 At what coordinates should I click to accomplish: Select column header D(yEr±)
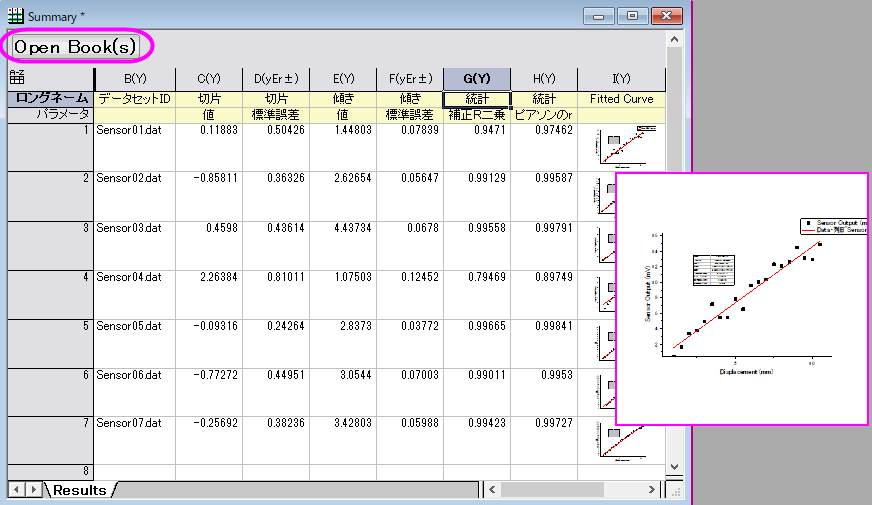pos(276,79)
